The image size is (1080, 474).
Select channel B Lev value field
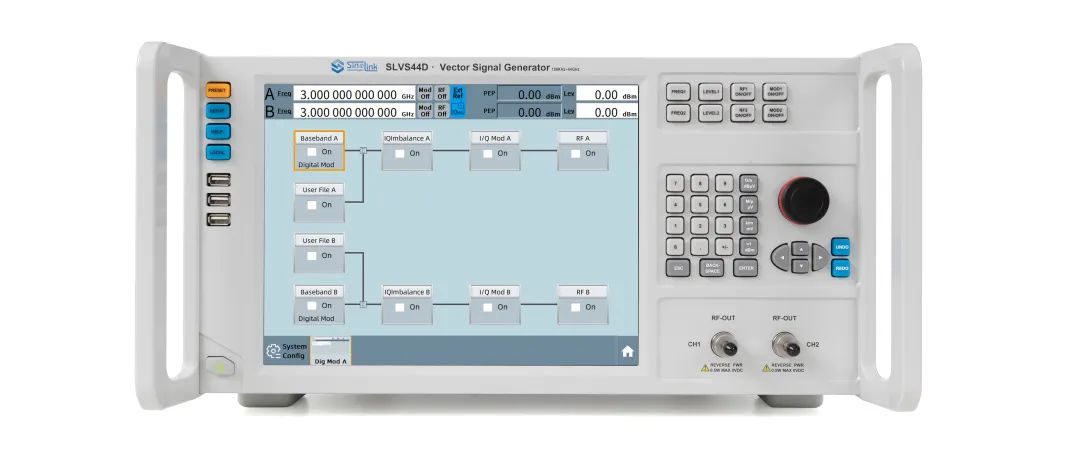click(607, 112)
